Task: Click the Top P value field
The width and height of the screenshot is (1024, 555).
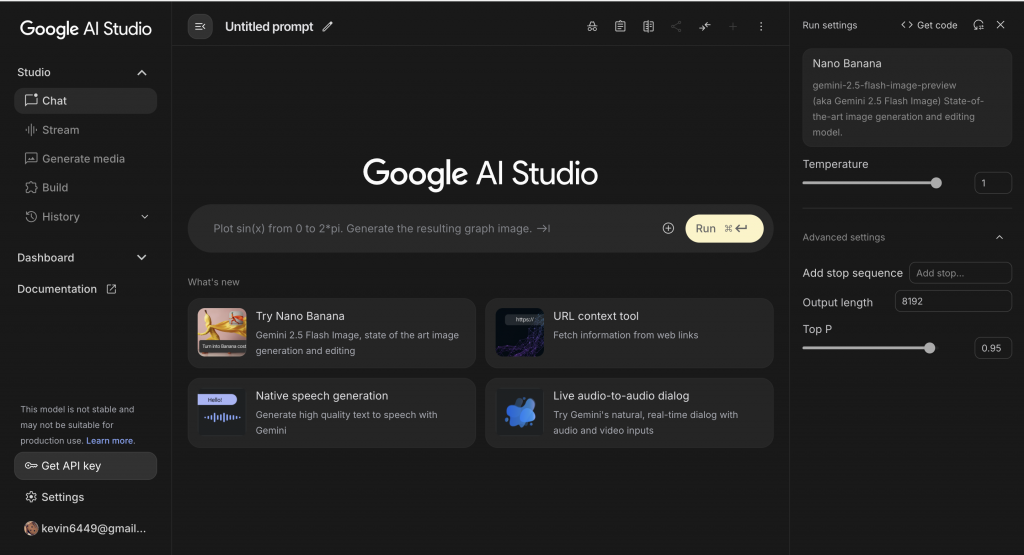Action: [x=993, y=348]
